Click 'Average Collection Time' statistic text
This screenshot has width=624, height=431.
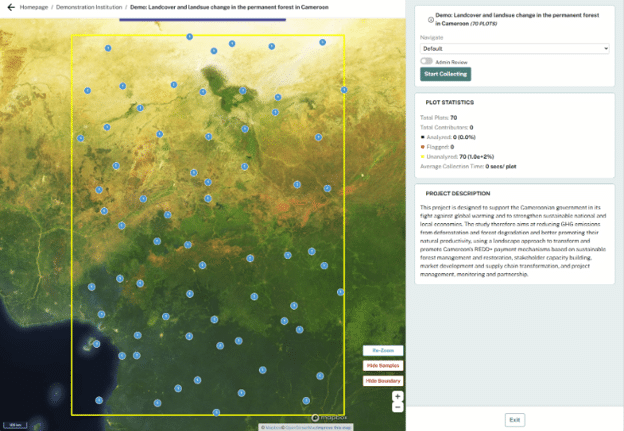pos(468,166)
